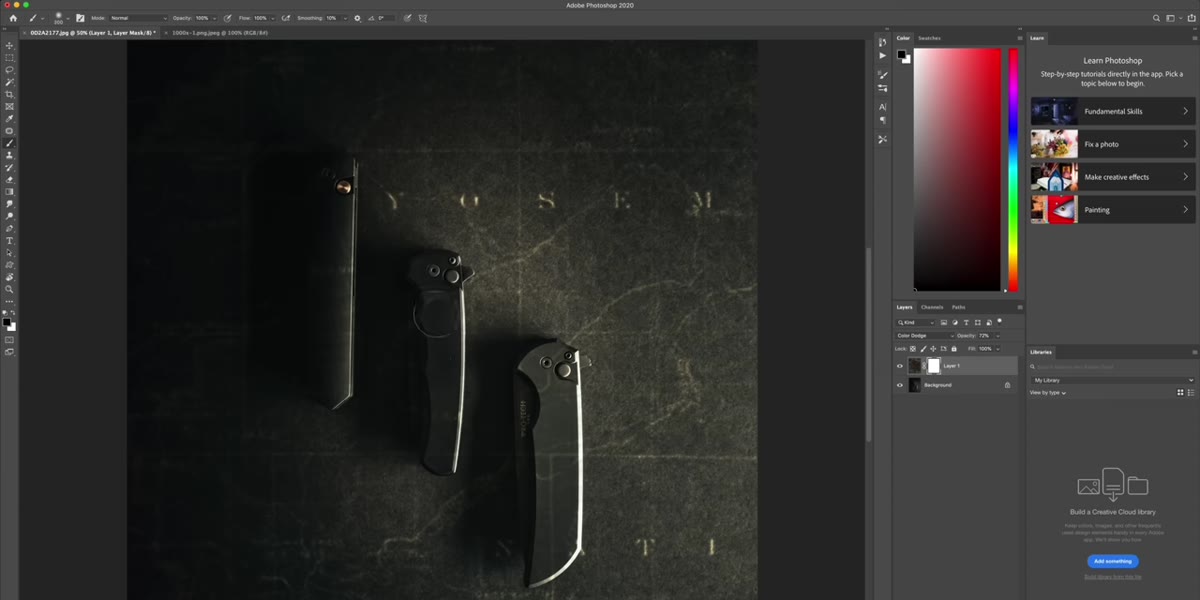Click the Add something button
Image resolution: width=1200 pixels, height=600 pixels.
click(1112, 561)
